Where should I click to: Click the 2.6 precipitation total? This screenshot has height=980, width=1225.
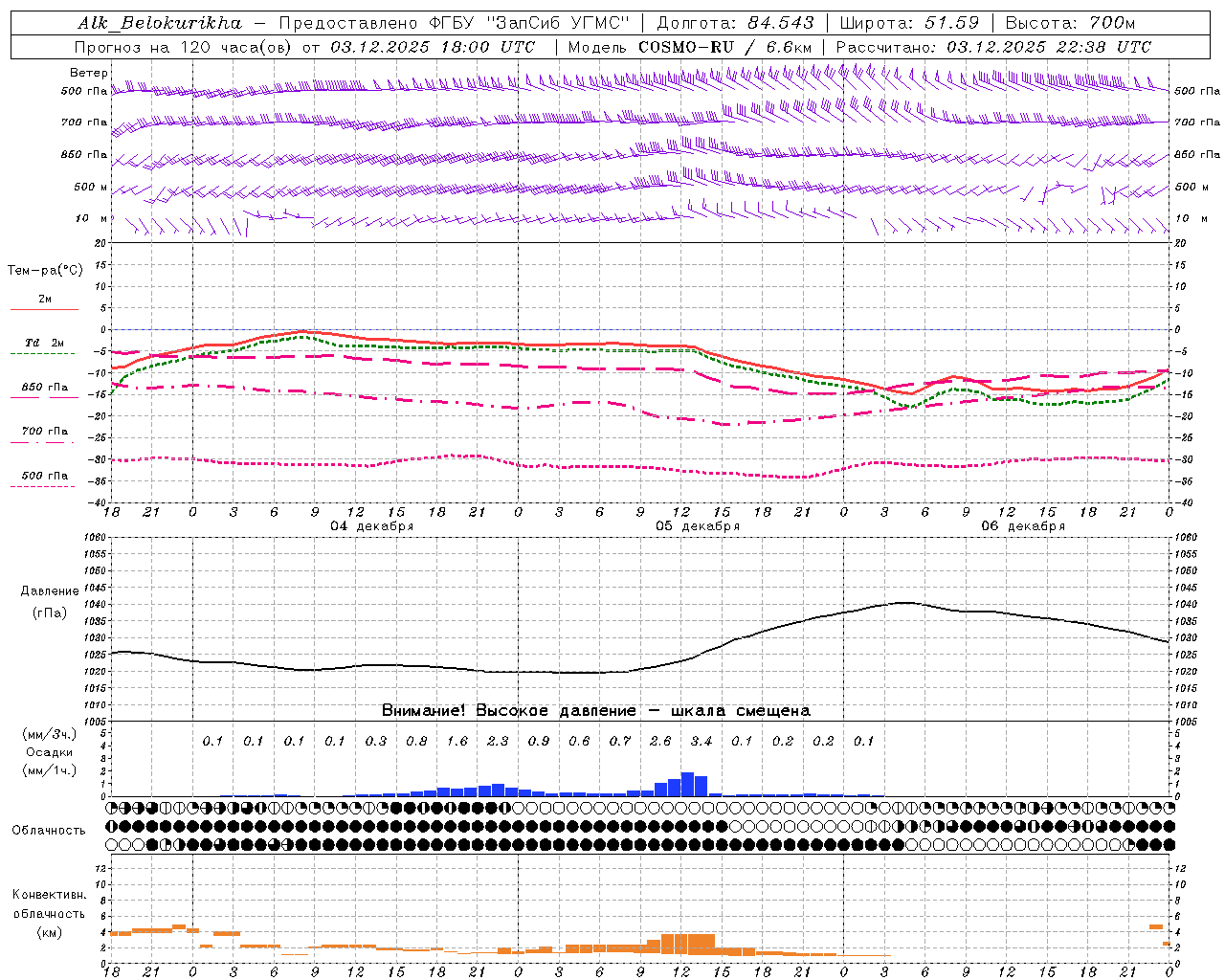pyautogui.click(x=660, y=742)
